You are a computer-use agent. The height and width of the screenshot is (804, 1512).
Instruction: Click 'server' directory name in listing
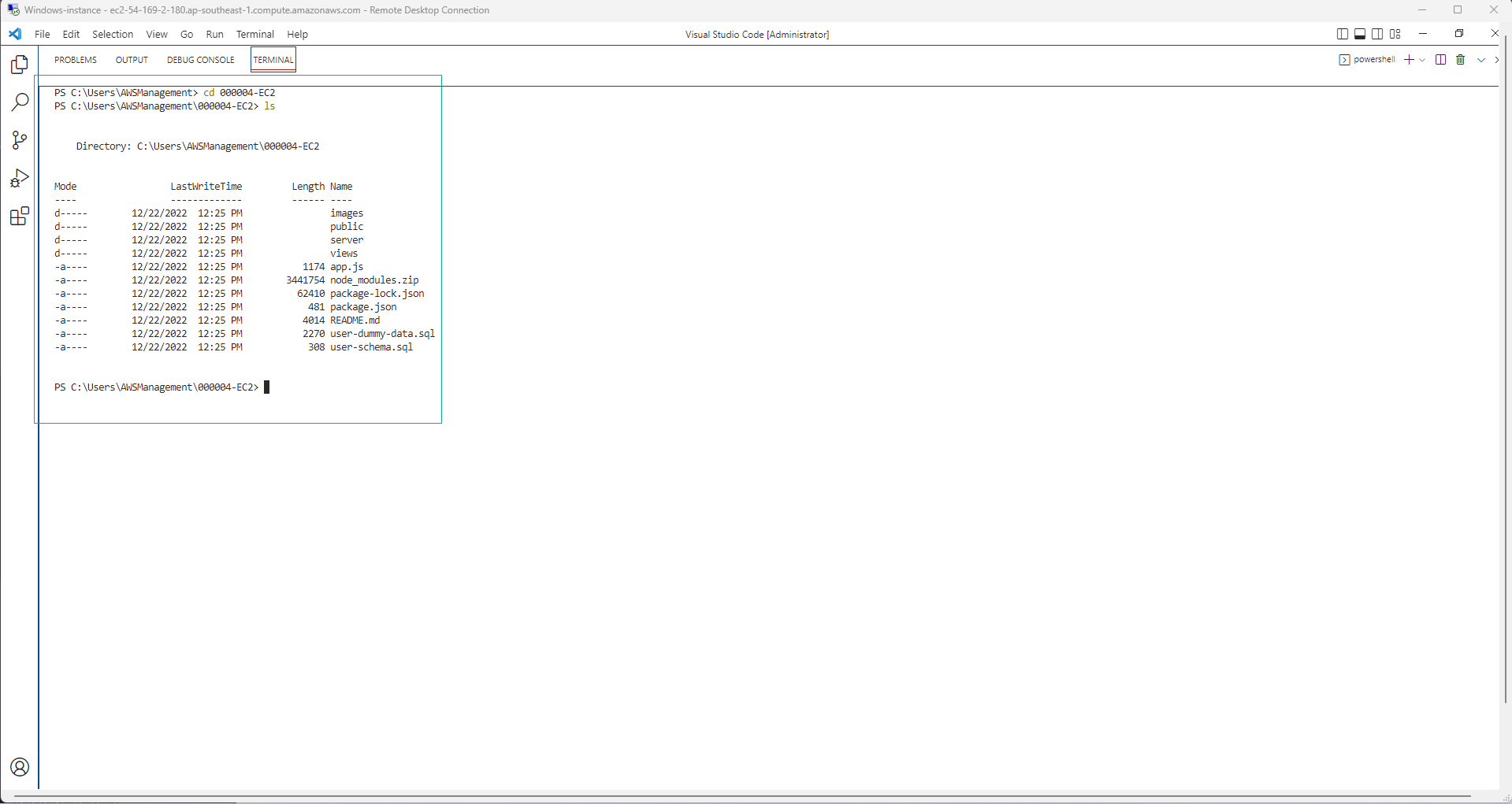pyautogui.click(x=347, y=240)
